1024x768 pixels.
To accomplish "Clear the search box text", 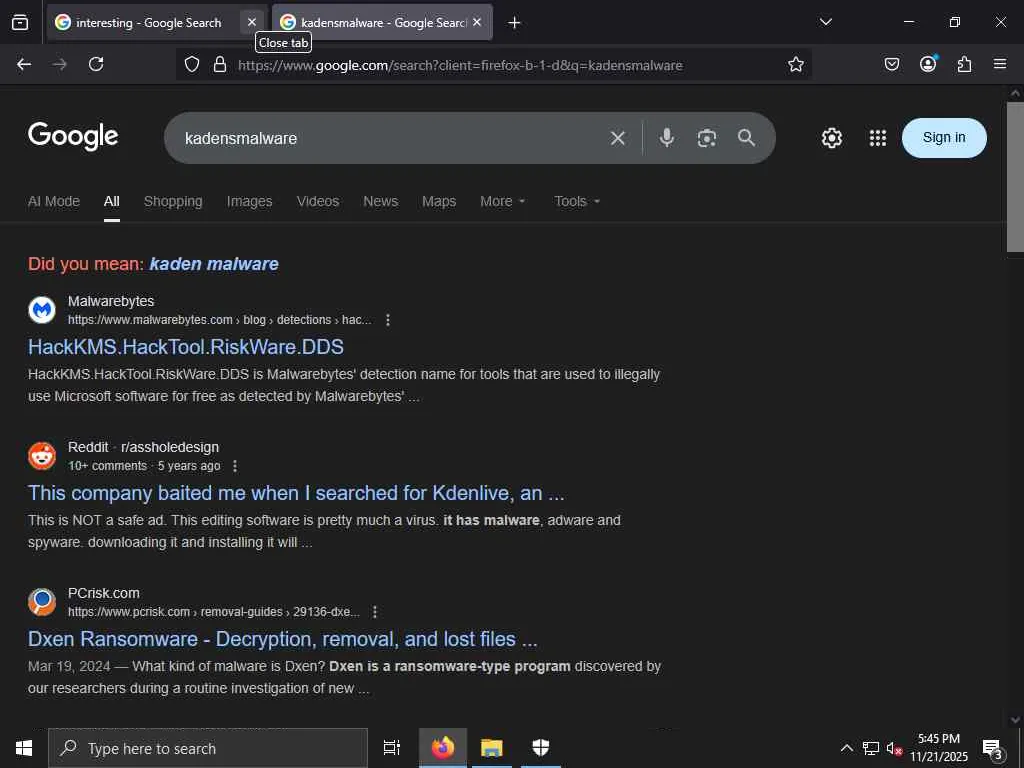I will tap(617, 138).
